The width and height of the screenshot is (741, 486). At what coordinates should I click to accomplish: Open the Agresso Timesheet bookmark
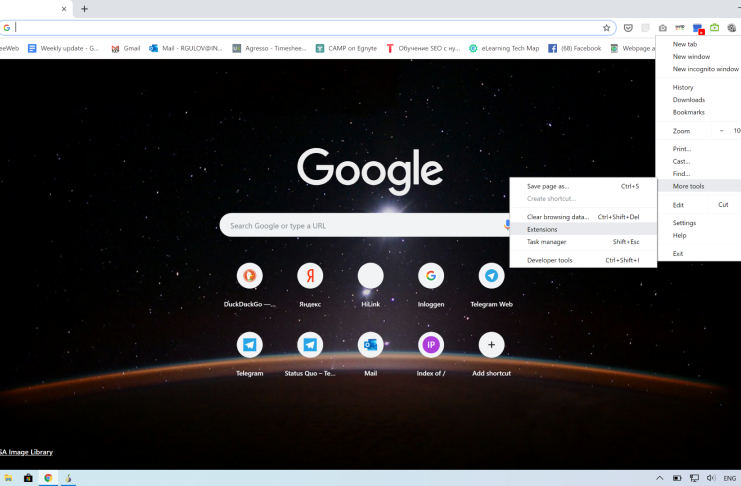coord(269,48)
